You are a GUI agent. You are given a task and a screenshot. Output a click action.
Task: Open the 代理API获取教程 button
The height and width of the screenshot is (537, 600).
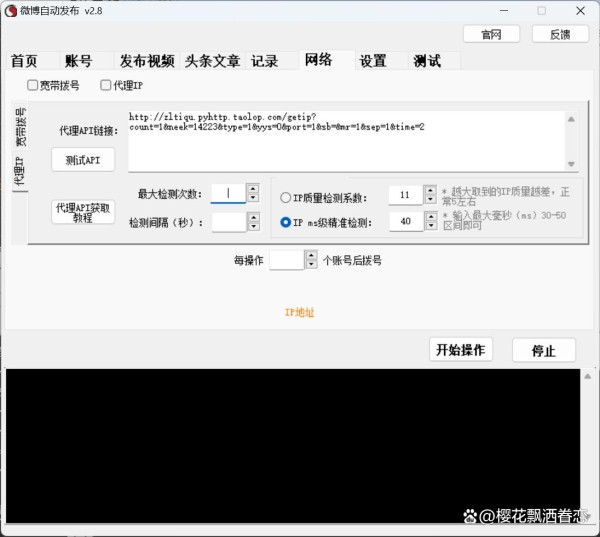point(83,213)
